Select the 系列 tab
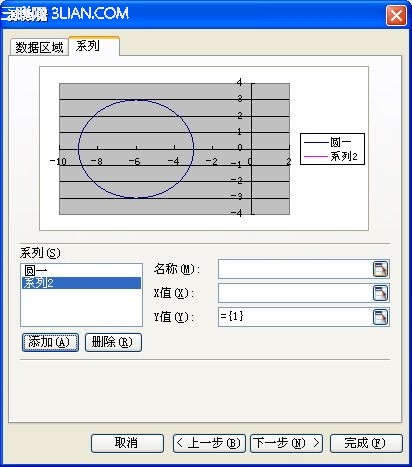Screen dimensions: 412x467 click(94, 46)
